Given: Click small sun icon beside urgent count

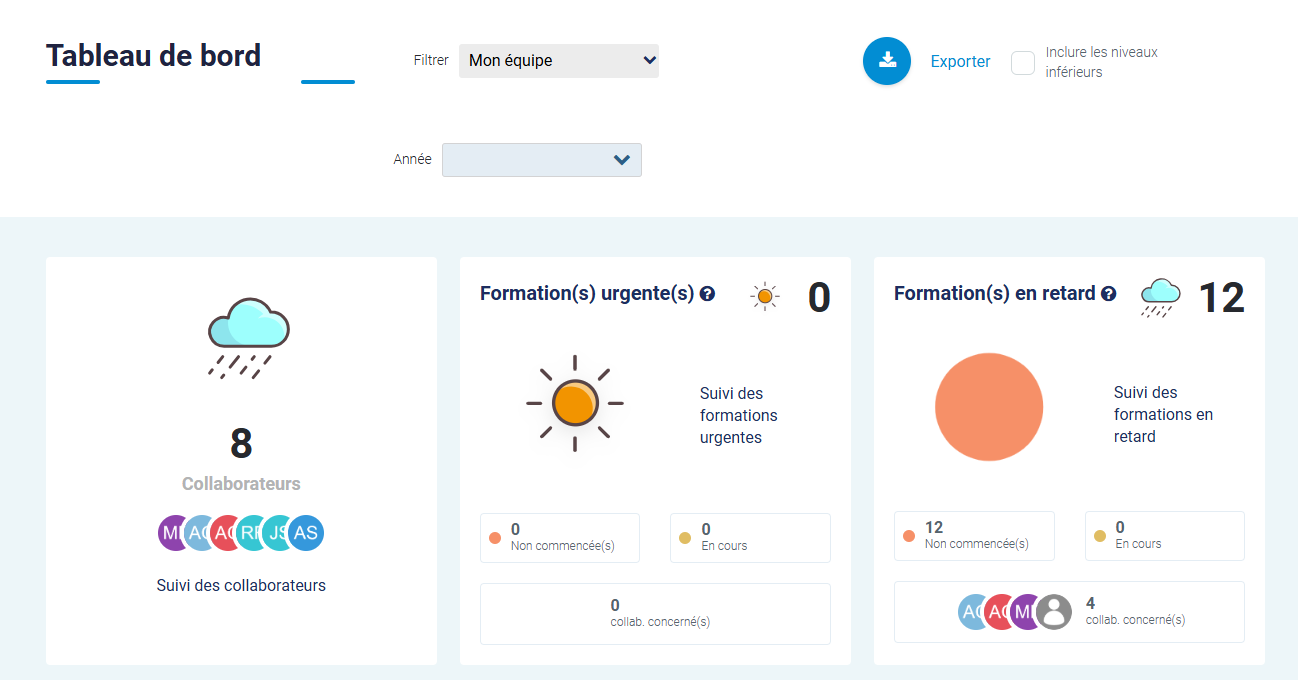Looking at the screenshot, I should 765,296.
